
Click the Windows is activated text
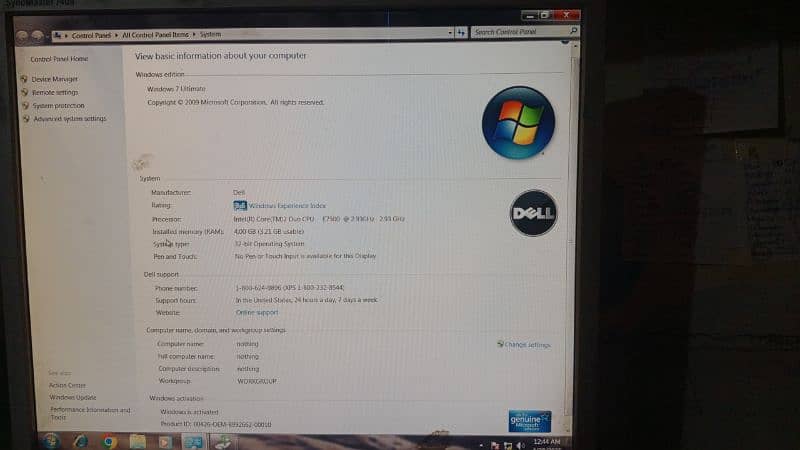point(189,412)
